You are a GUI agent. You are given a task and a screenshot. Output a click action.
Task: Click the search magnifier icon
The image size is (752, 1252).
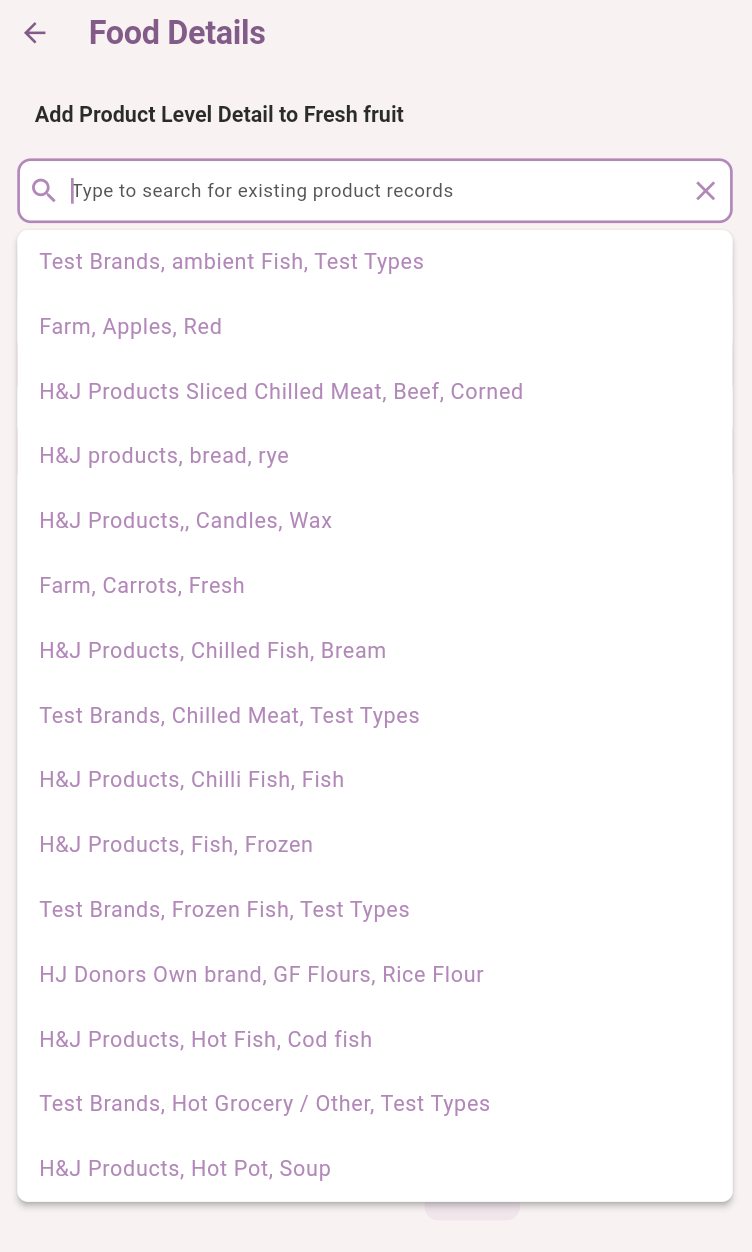[x=44, y=190]
